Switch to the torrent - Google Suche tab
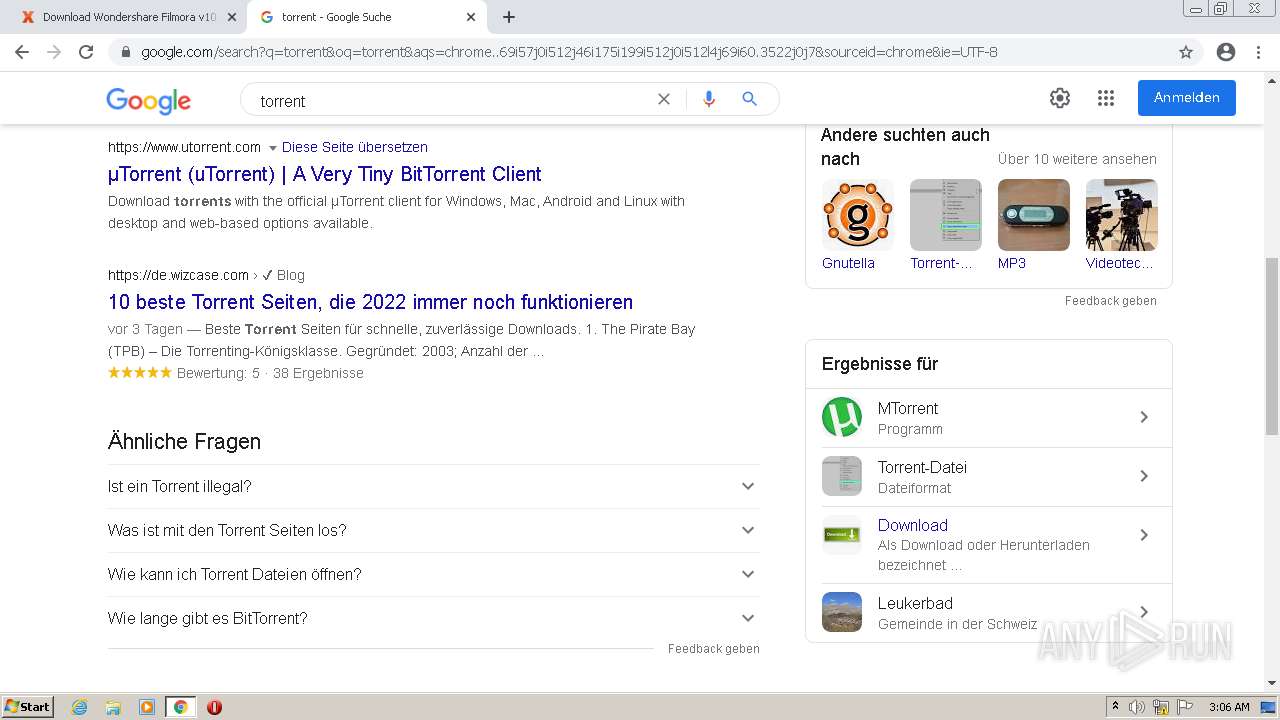 point(367,17)
